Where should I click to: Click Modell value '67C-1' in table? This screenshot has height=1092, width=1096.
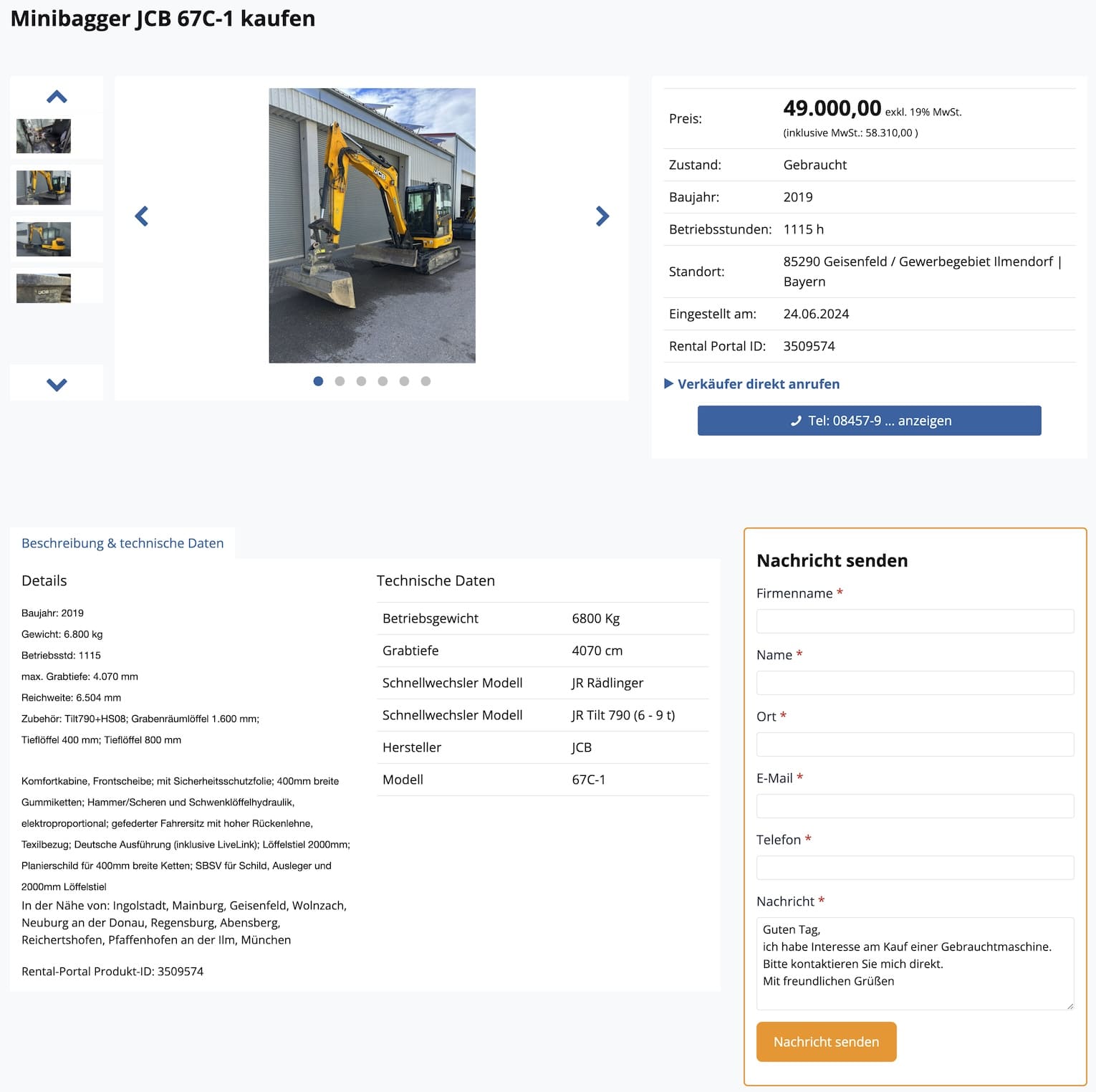coord(588,780)
